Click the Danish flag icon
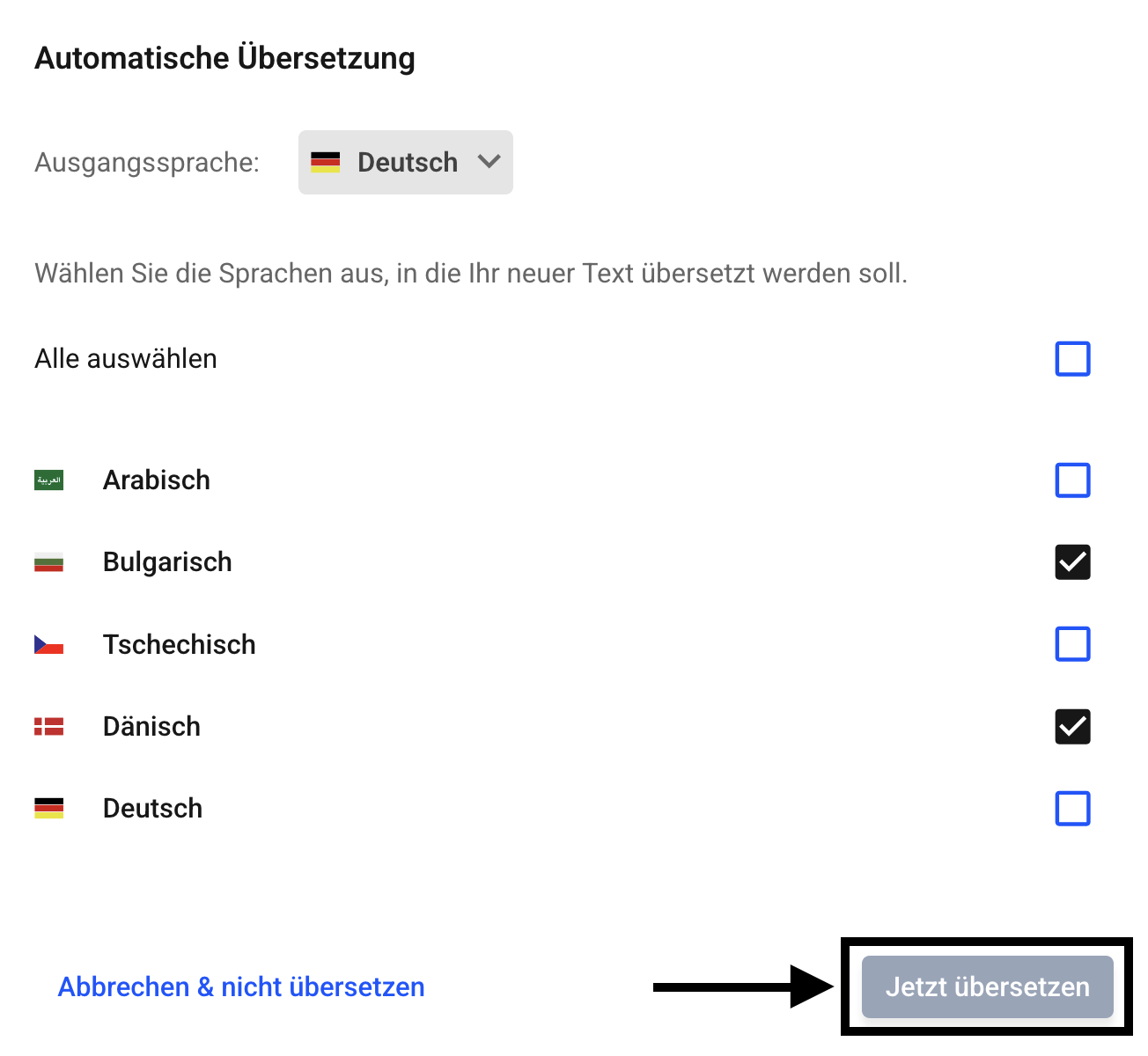 [x=48, y=727]
